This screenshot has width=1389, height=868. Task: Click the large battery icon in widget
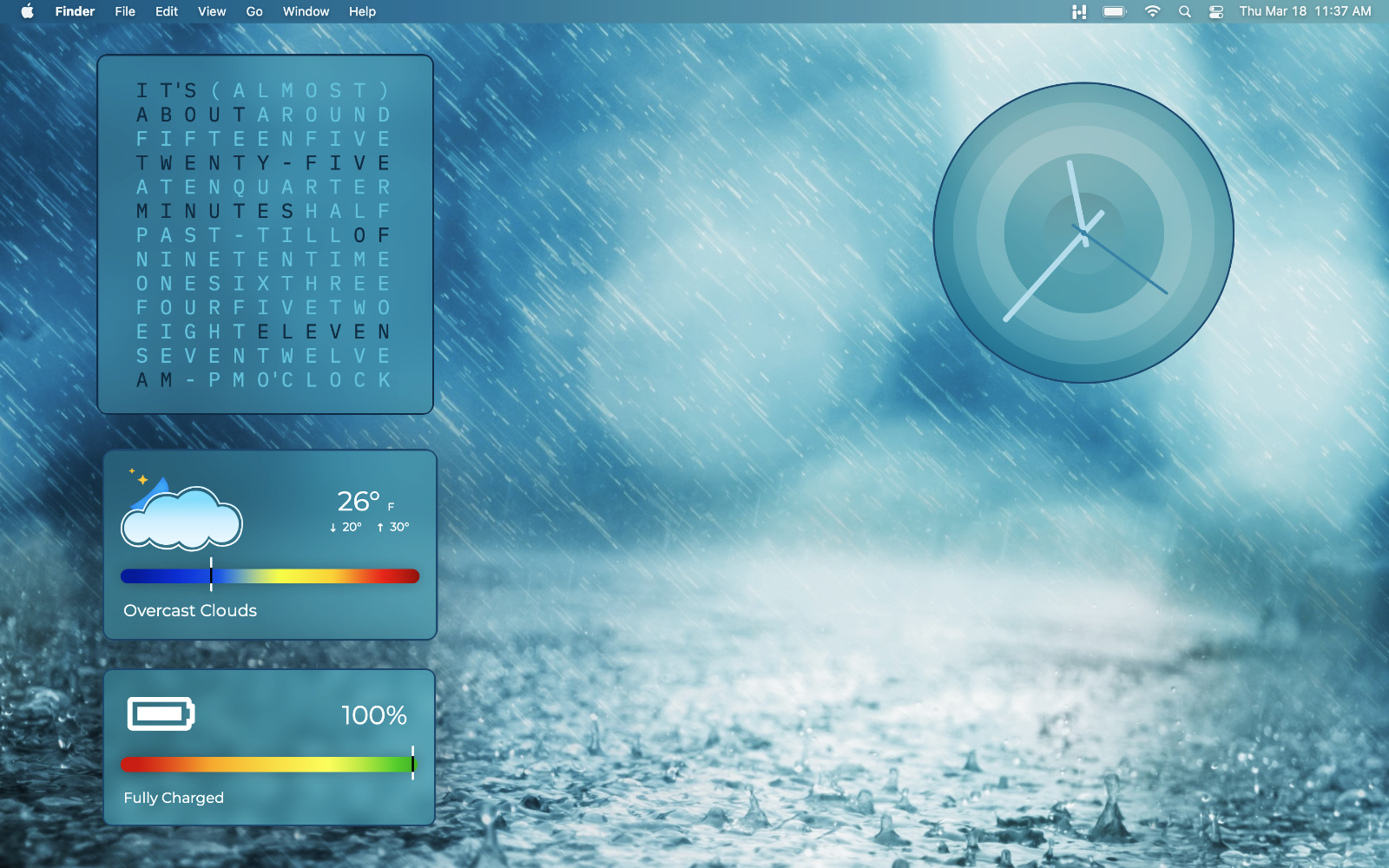(161, 713)
